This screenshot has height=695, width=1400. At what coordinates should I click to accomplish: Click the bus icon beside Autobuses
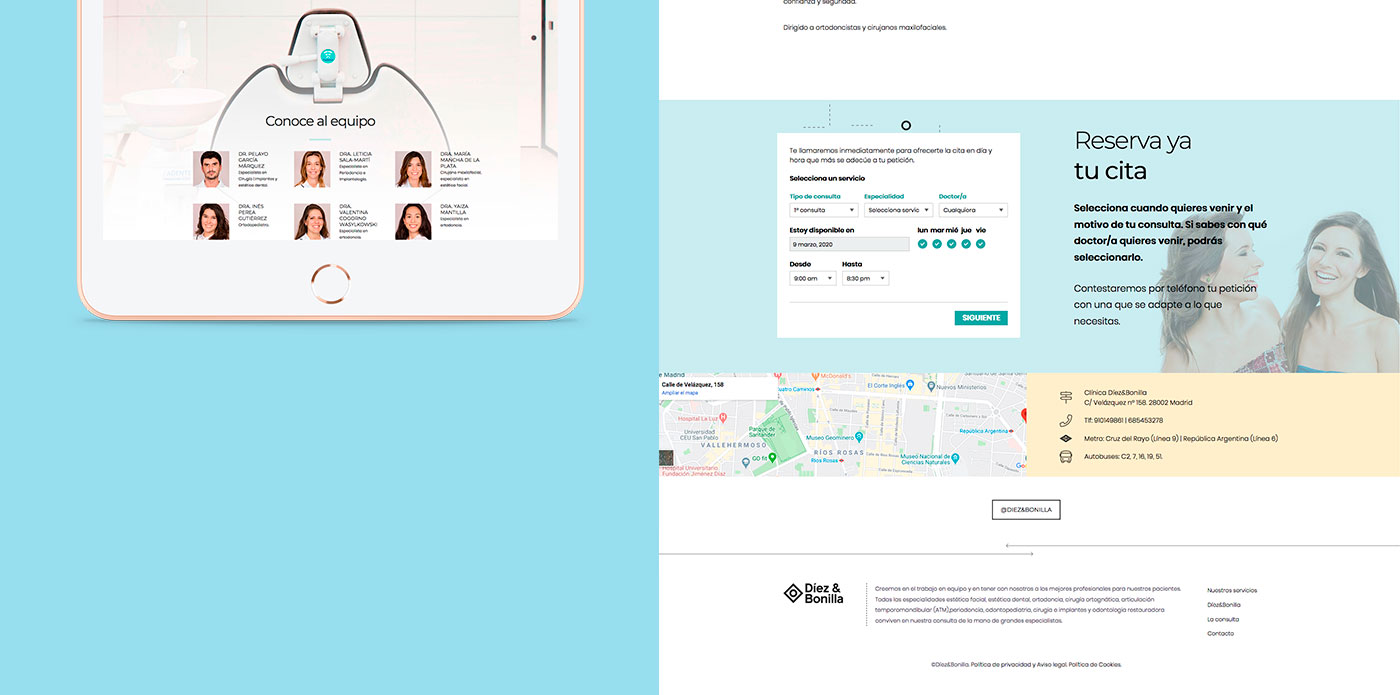pyautogui.click(x=1066, y=457)
